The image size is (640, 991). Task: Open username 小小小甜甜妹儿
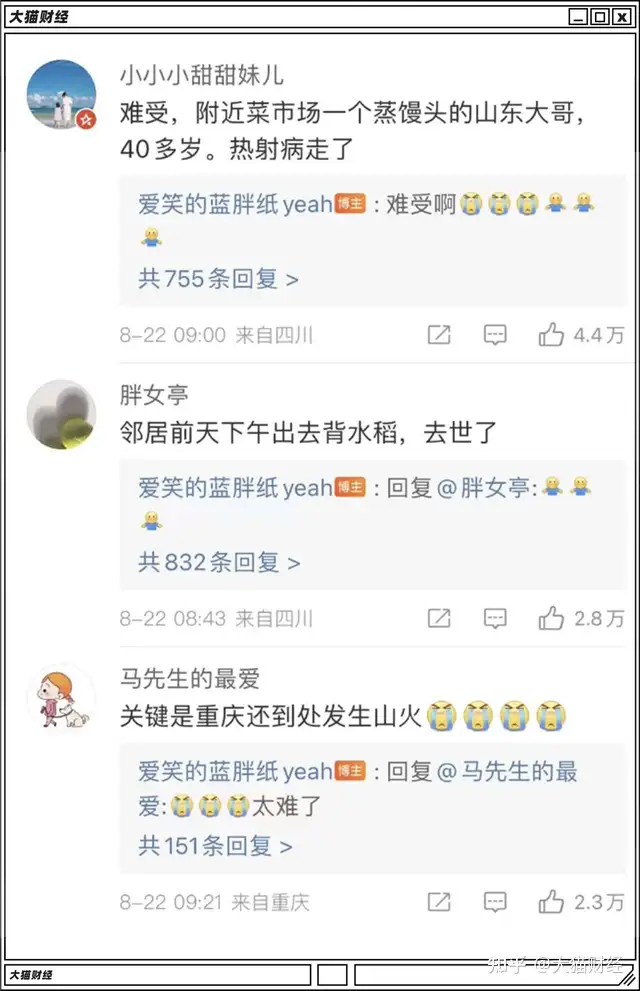[x=202, y=75]
